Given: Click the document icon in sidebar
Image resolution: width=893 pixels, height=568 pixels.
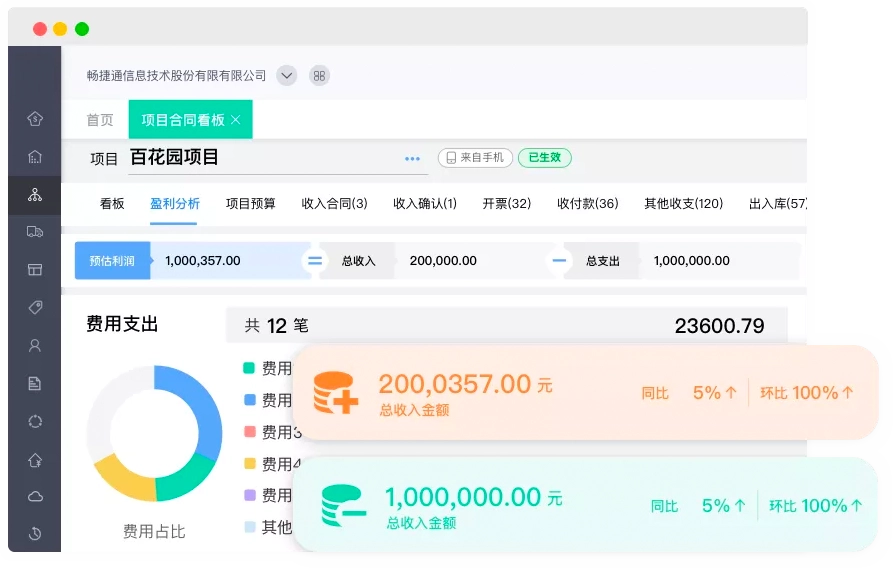Looking at the screenshot, I should [x=35, y=383].
